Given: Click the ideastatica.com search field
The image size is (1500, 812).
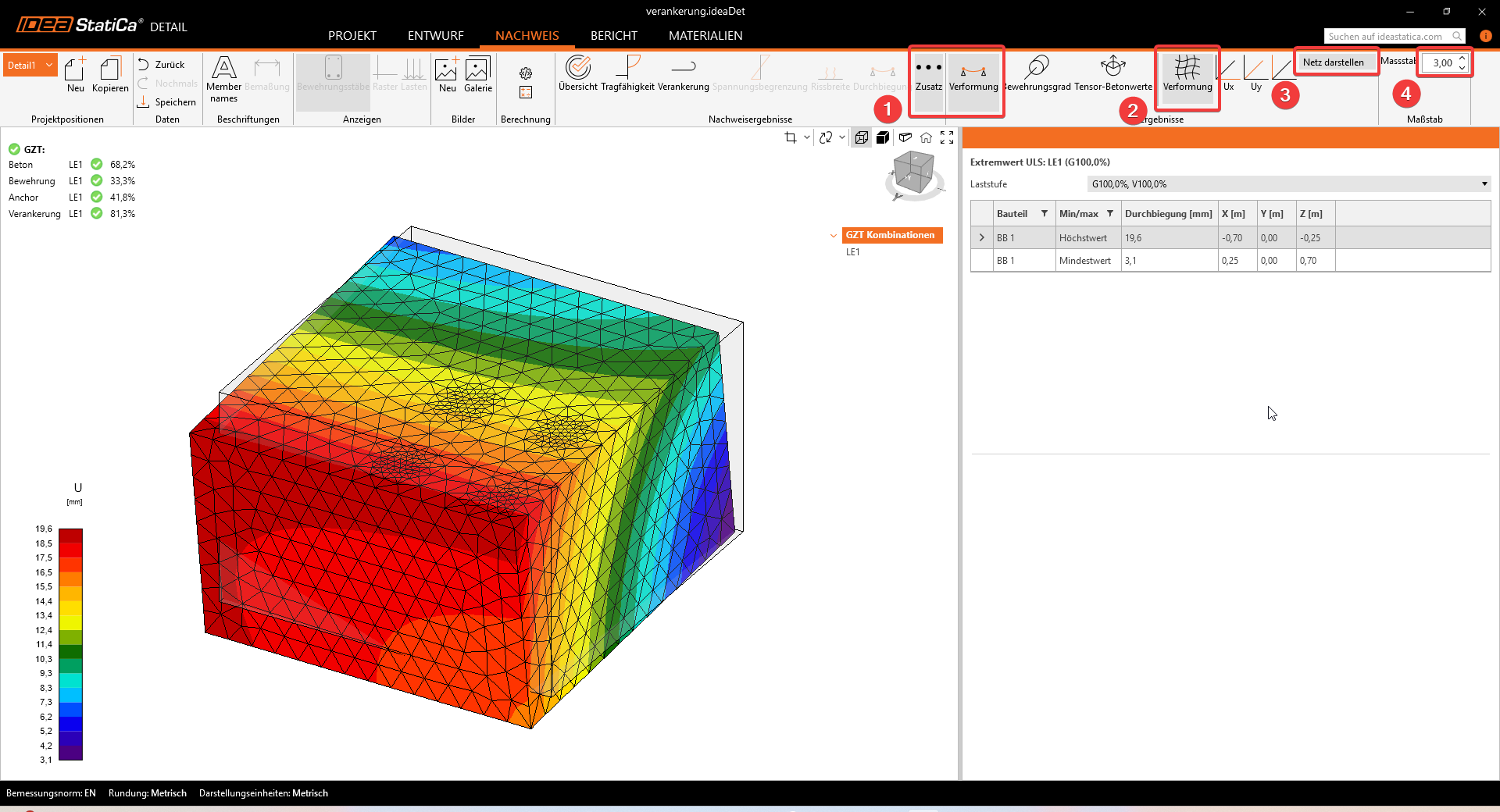Looking at the screenshot, I should pos(1387,37).
